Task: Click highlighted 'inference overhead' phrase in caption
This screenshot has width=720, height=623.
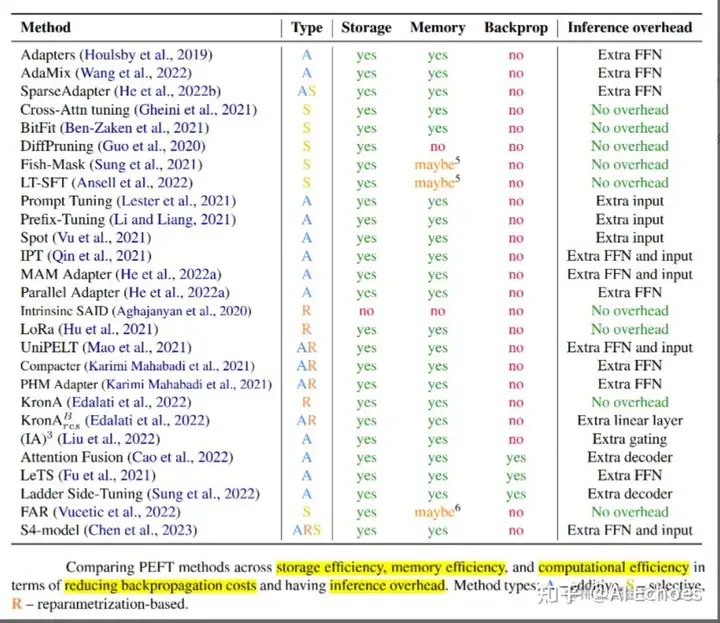Action: tap(388, 586)
